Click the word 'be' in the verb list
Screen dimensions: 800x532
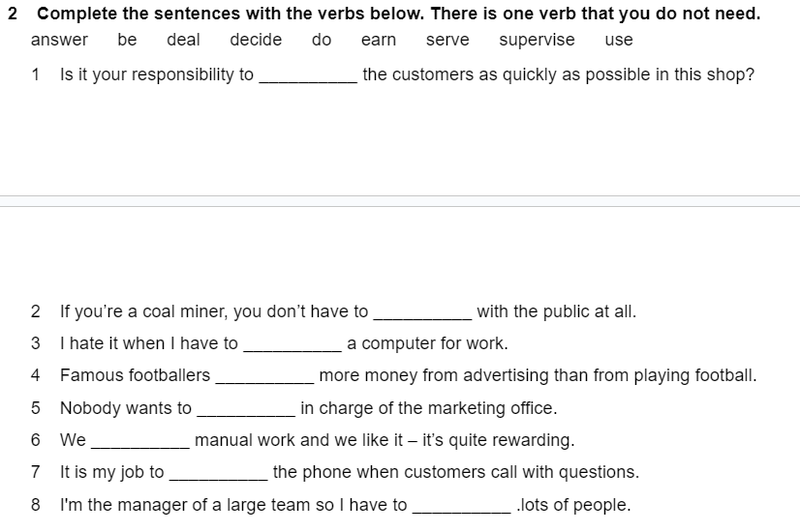pyautogui.click(x=127, y=40)
